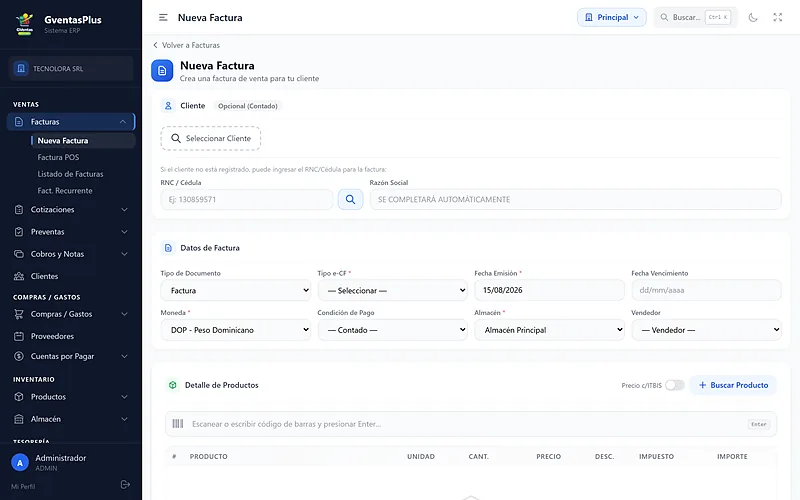Open the Vendedor dropdown
The width and height of the screenshot is (800, 500).
(706, 330)
